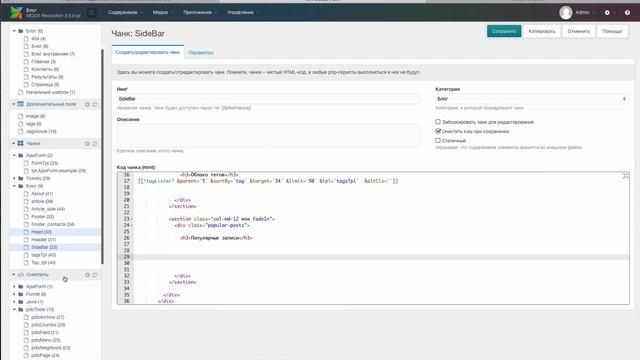The width and height of the screenshot is (640, 360).
Task: Click the square action icon beside Чанки
Action: [95, 144]
